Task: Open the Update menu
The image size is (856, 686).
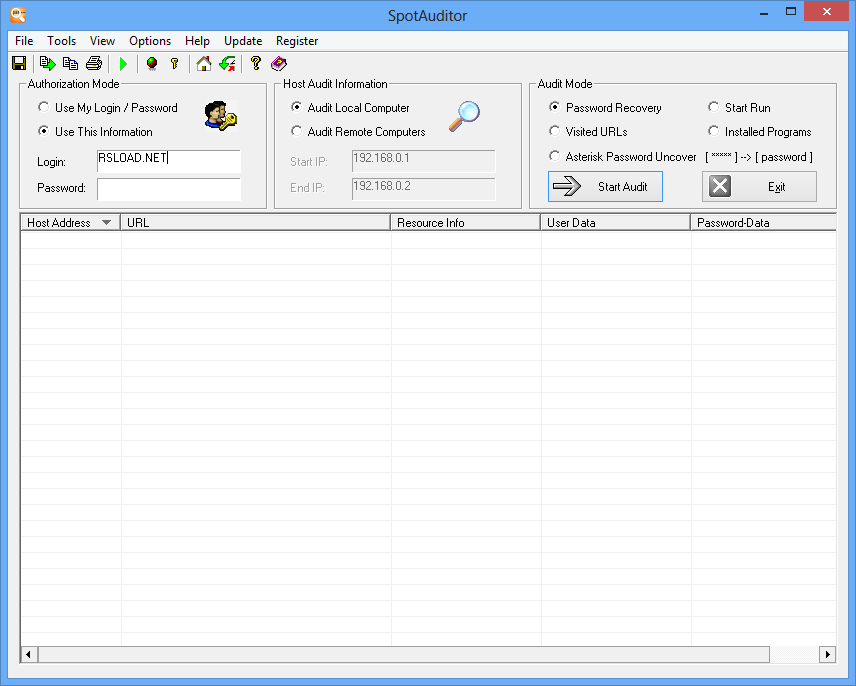Action: pyautogui.click(x=243, y=41)
